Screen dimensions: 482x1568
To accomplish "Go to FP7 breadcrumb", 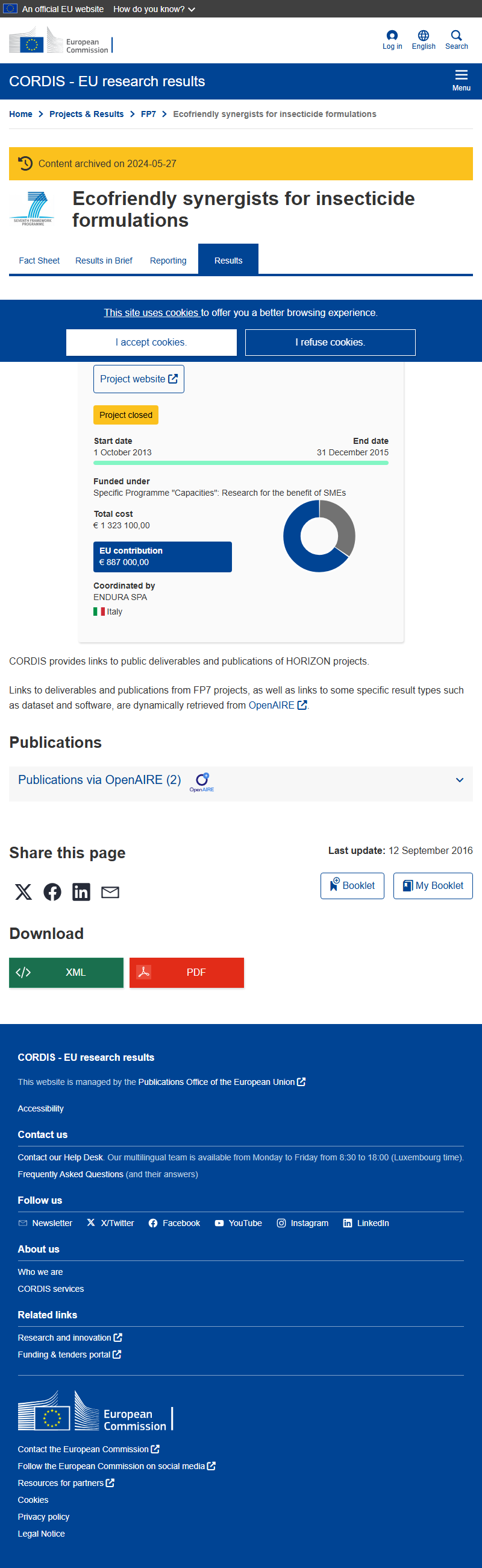I will coord(148,115).
